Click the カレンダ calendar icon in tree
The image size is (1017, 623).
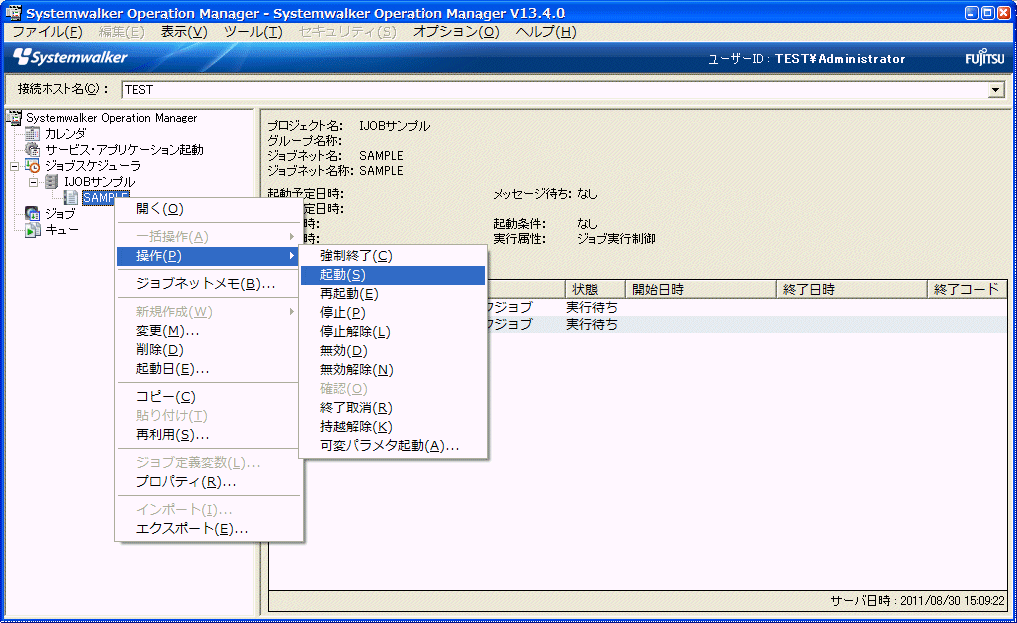[x=32, y=134]
